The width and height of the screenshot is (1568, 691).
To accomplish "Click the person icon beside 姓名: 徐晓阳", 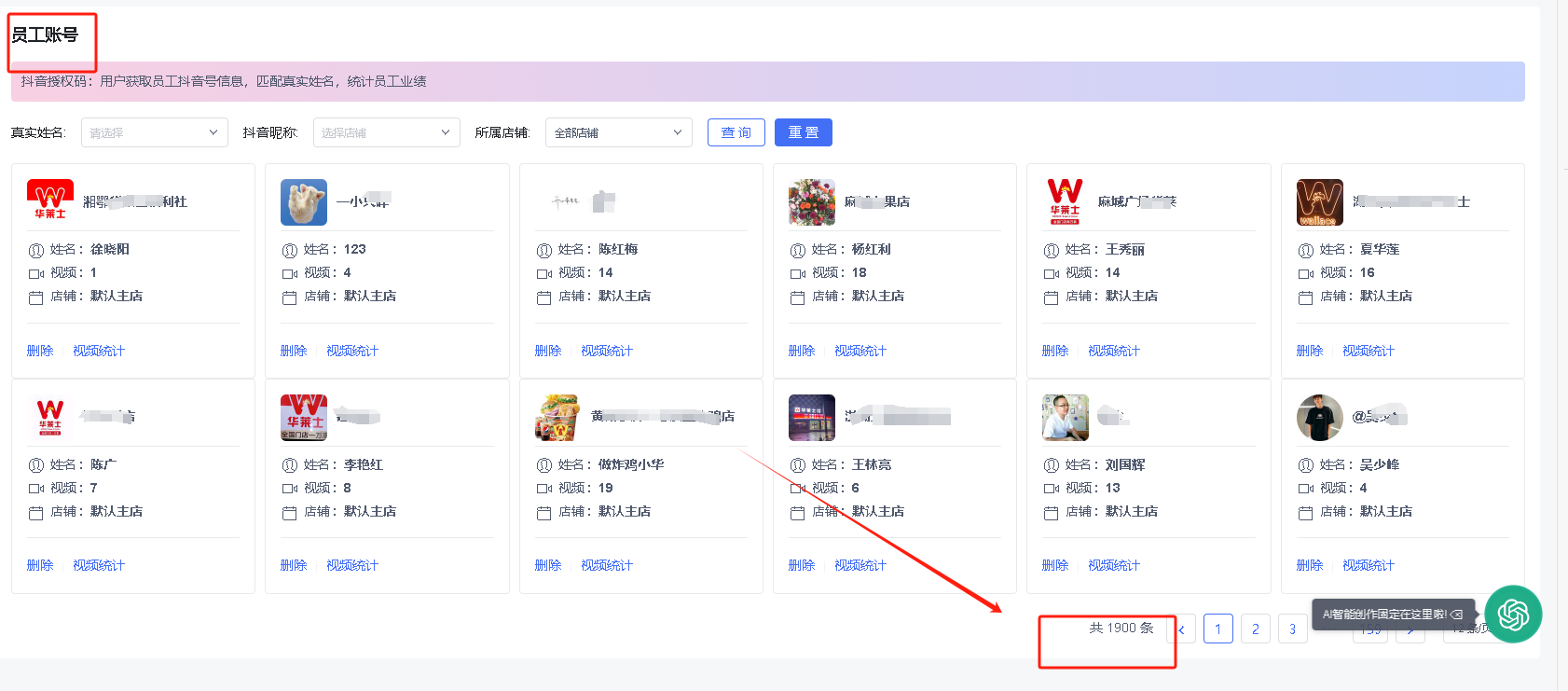I will 36,250.
